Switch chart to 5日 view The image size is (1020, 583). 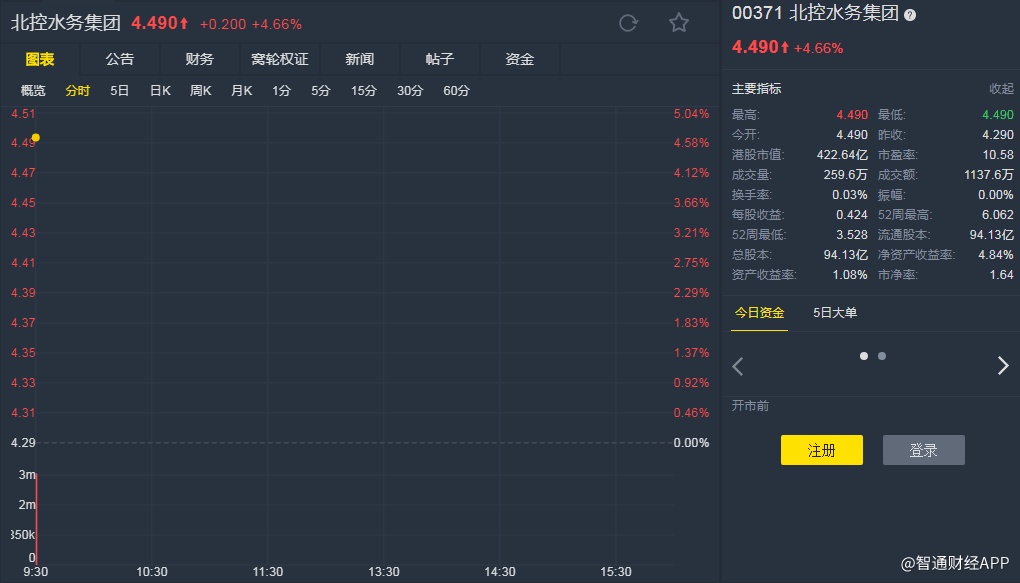[120, 91]
